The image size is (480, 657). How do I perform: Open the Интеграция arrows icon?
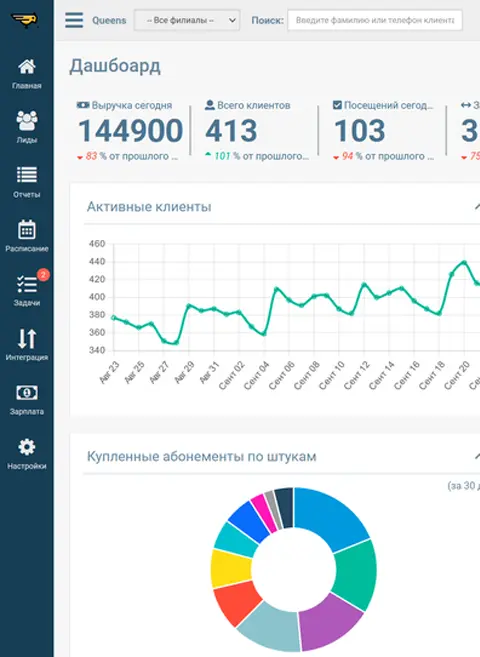click(x=27, y=338)
